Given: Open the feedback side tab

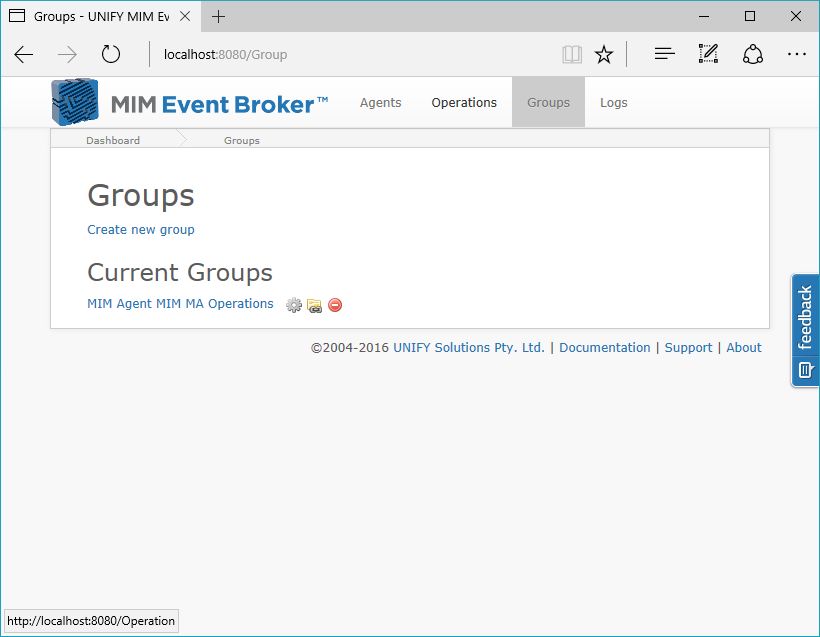Looking at the screenshot, I should [805, 331].
